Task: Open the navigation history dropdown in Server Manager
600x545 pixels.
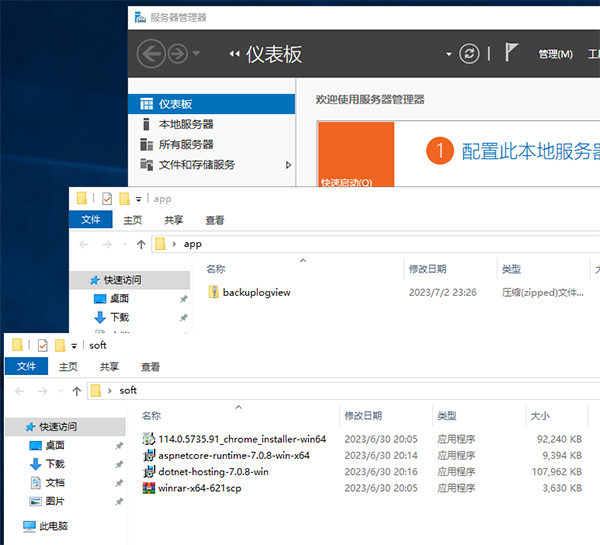Action: pyautogui.click(x=196, y=54)
